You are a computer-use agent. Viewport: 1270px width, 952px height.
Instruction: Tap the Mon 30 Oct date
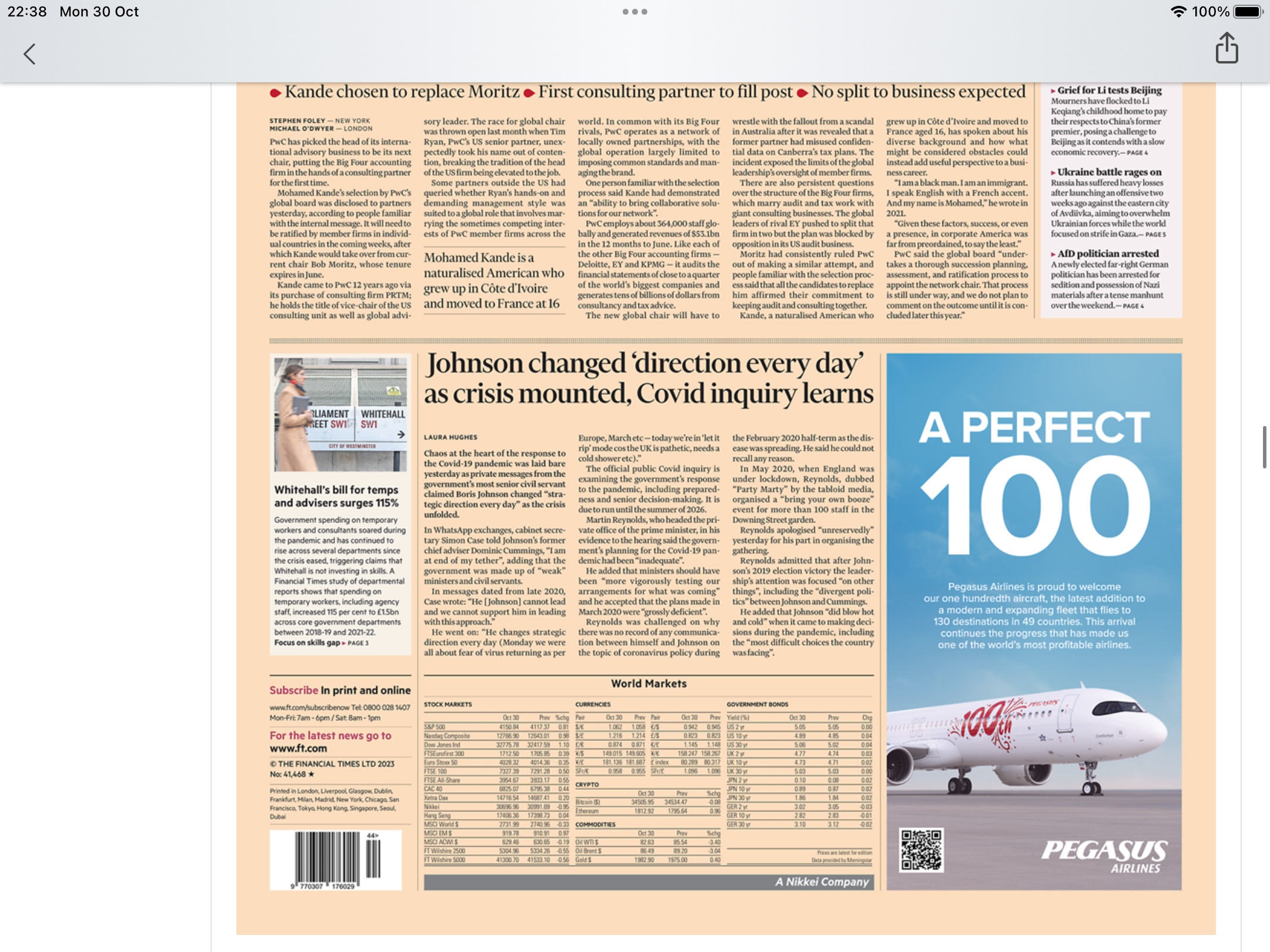point(99,12)
